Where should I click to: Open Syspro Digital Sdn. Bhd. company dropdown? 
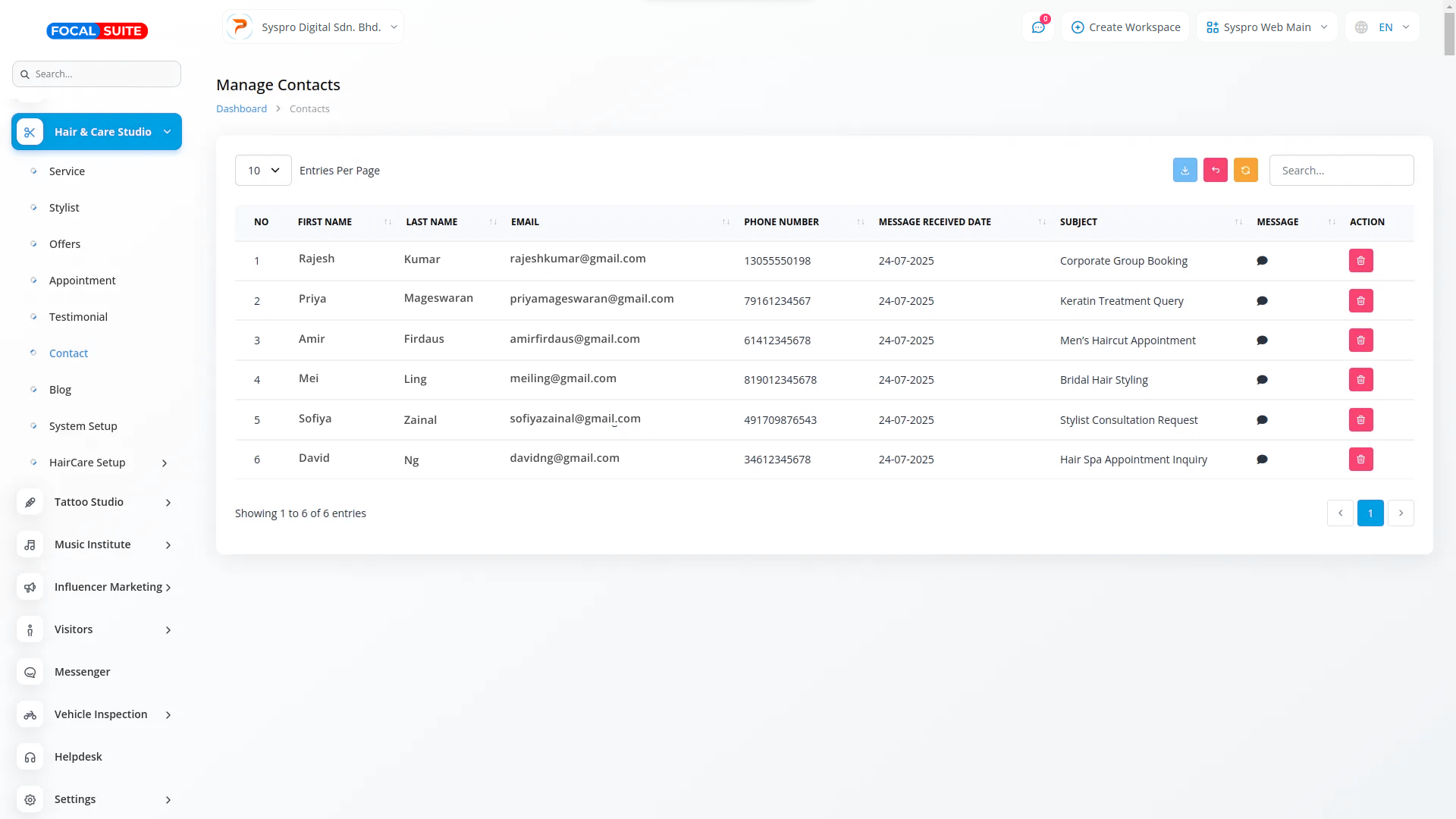click(x=313, y=27)
